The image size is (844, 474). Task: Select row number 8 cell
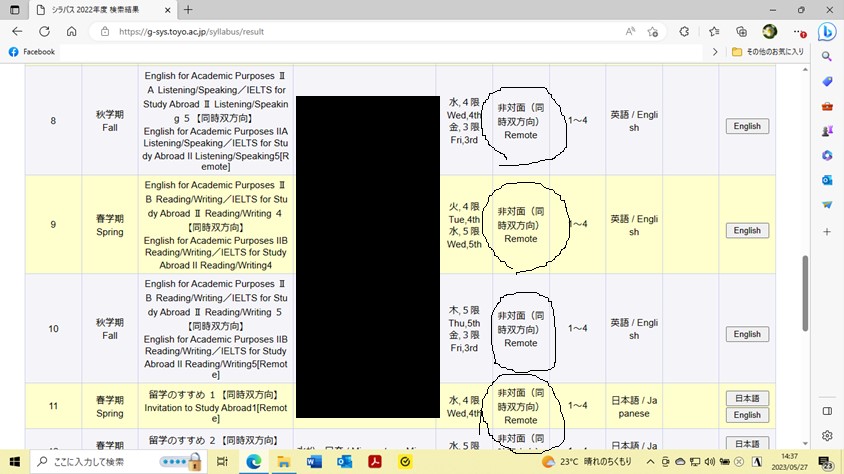pos(53,121)
